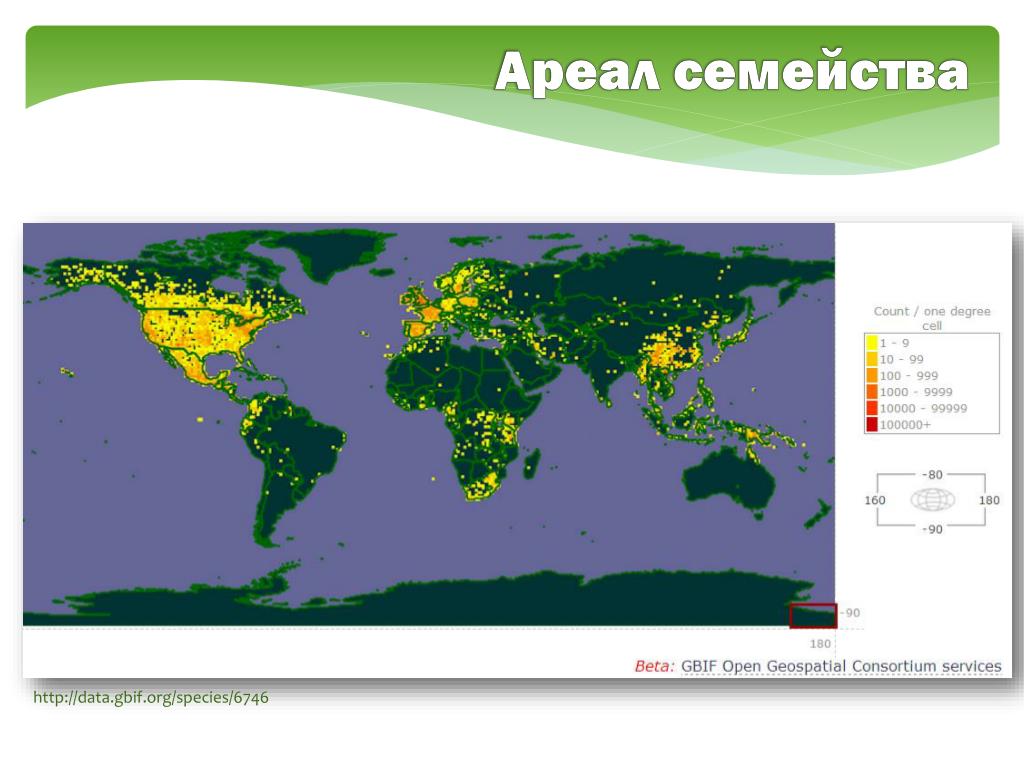Click the '-90' label under the globe icon
Screen dimensions: 1024x768
[x=933, y=529]
